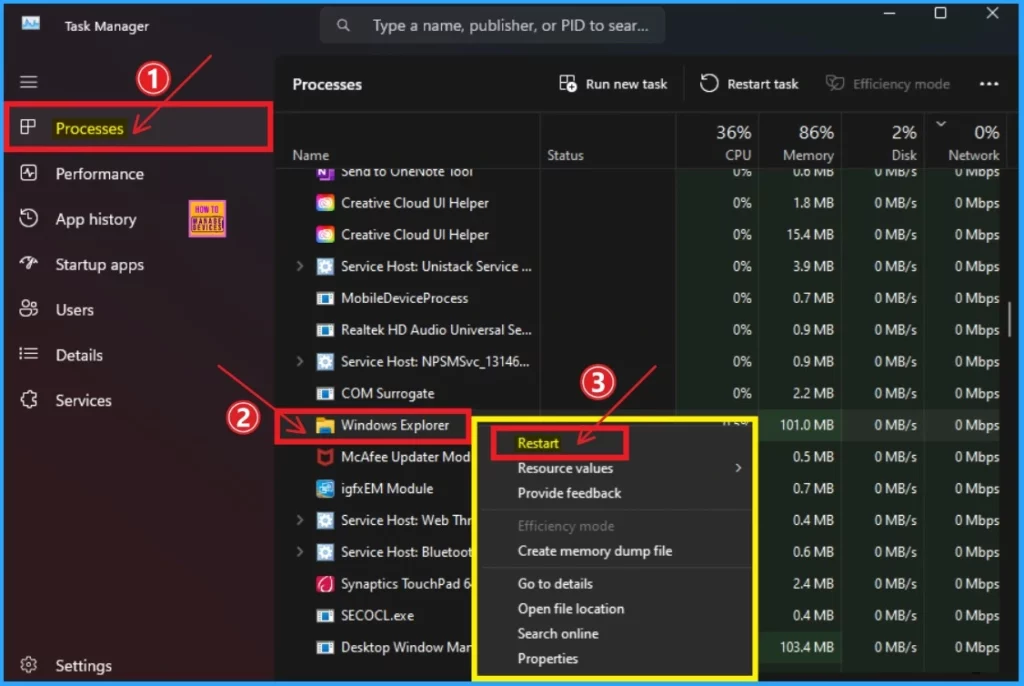The width and height of the screenshot is (1024, 686).
Task: Click the Performance sidebar icon
Action: coord(28,173)
